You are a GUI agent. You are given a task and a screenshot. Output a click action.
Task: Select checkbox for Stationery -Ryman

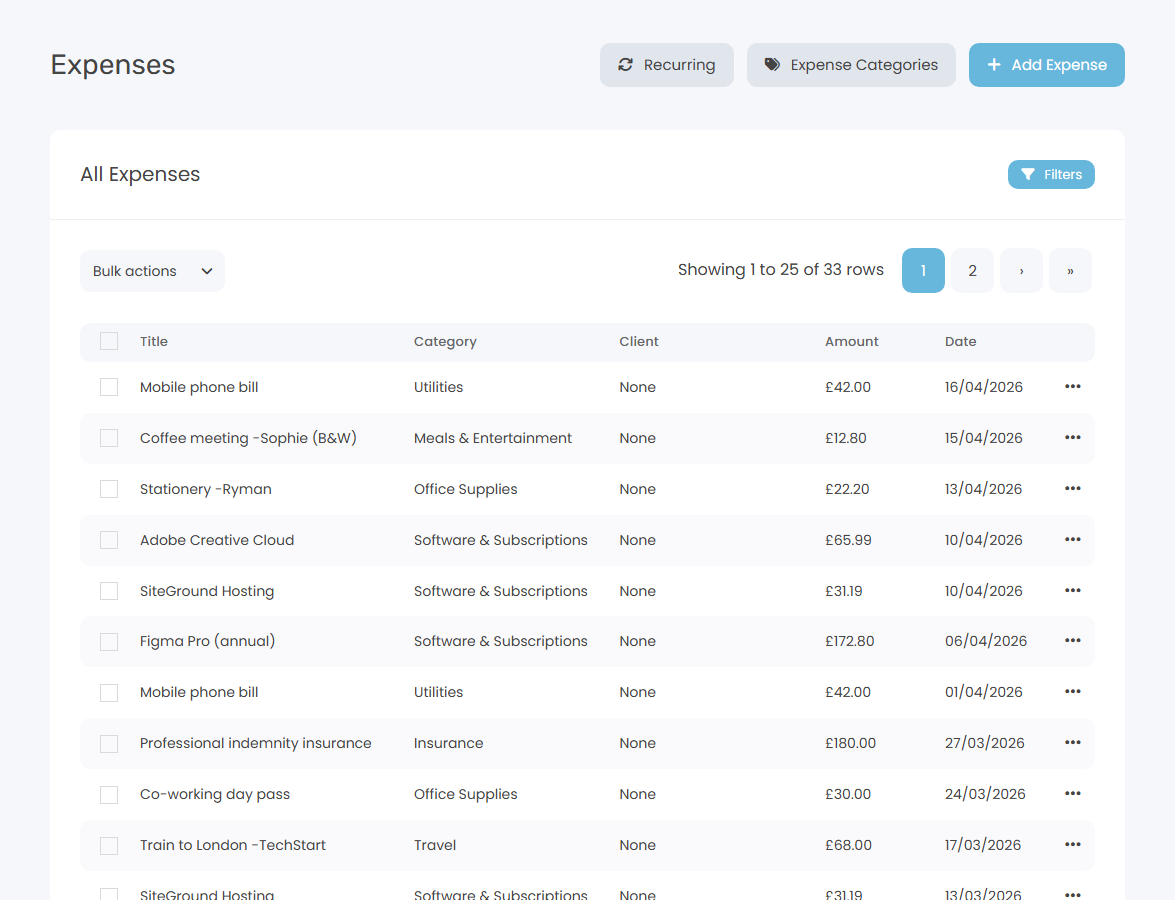coord(109,489)
